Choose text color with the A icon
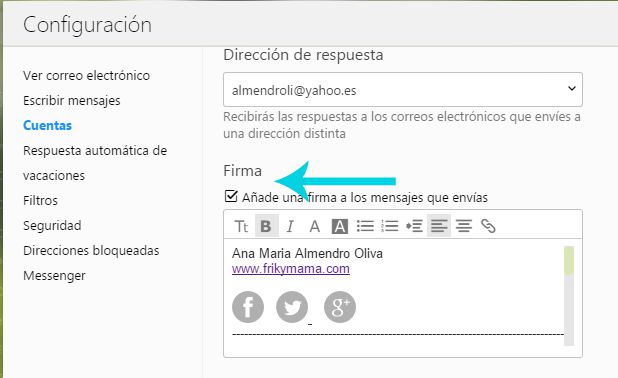Screen dimensions: 618x378 tap(315, 226)
